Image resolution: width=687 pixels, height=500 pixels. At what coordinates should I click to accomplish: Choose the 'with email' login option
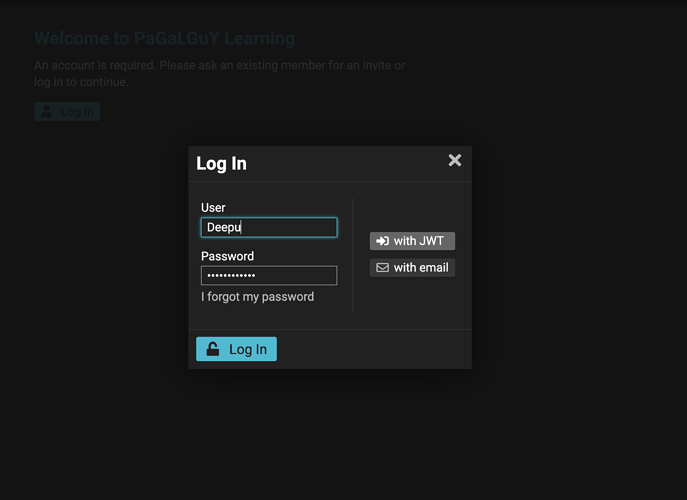point(412,268)
